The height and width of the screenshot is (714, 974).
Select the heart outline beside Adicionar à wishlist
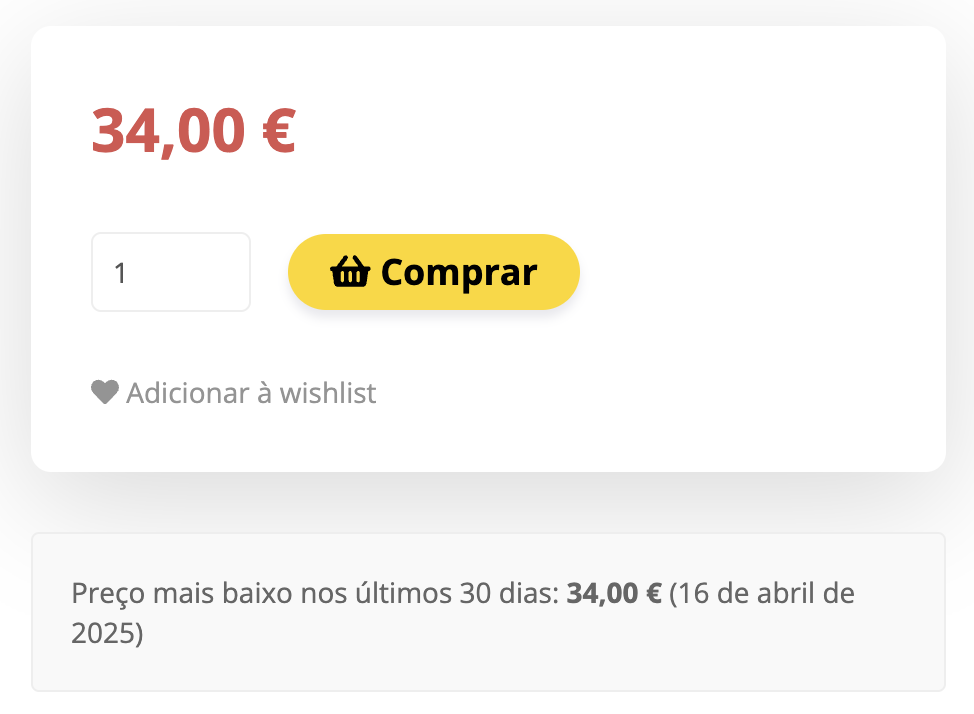pos(104,392)
